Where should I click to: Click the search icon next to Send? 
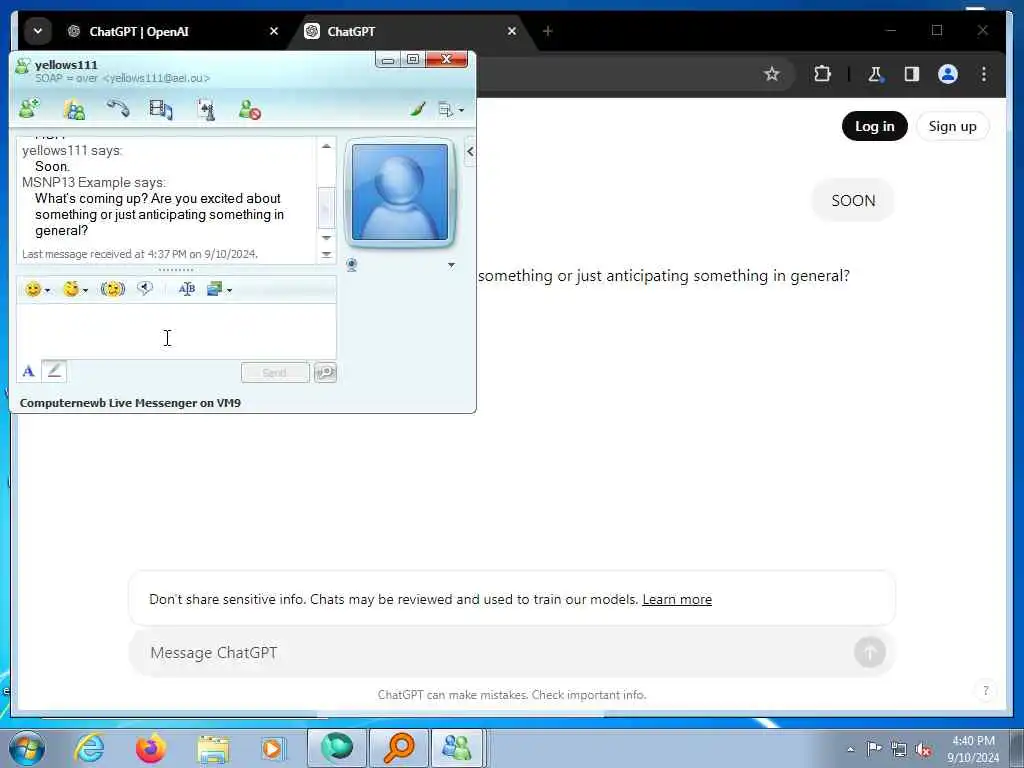325,372
